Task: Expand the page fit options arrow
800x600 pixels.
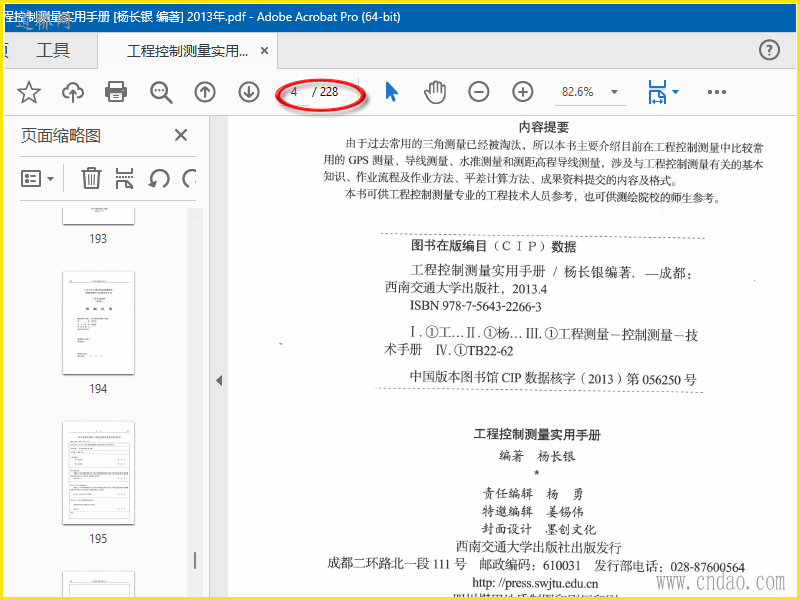Action: coord(676,92)
